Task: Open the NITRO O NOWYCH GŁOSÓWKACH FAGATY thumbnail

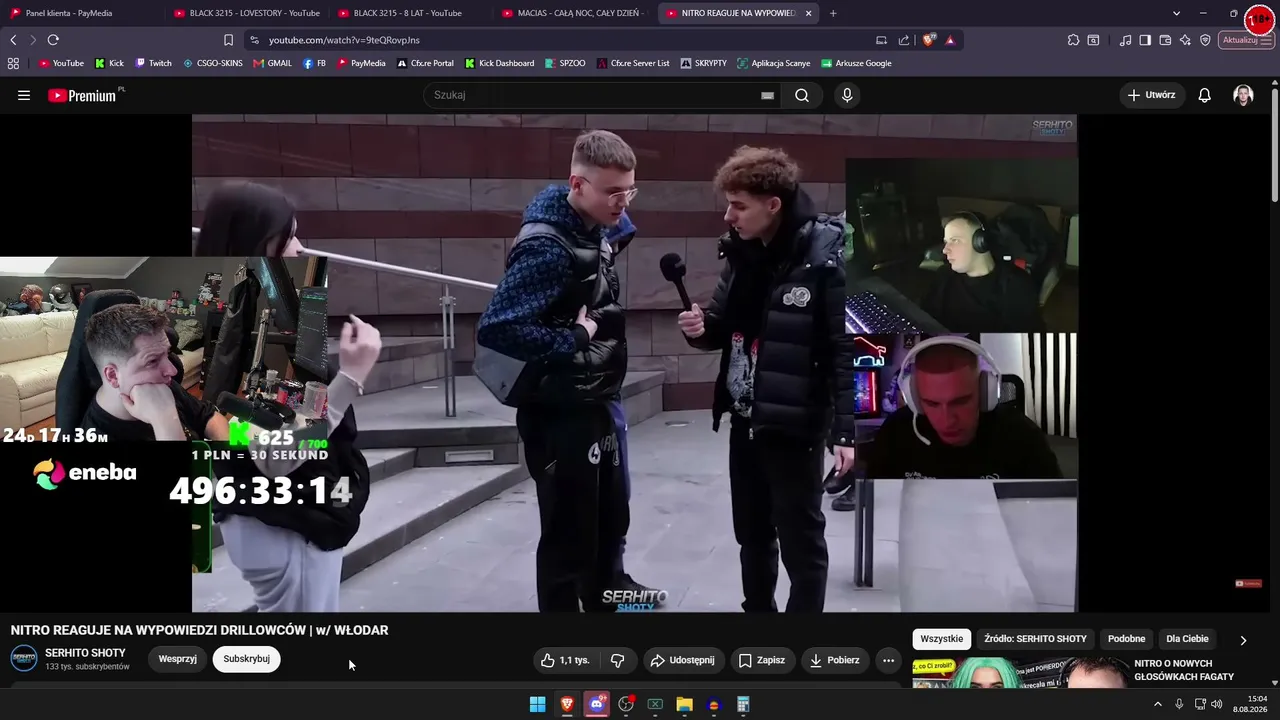Action: click(1020, 673)
